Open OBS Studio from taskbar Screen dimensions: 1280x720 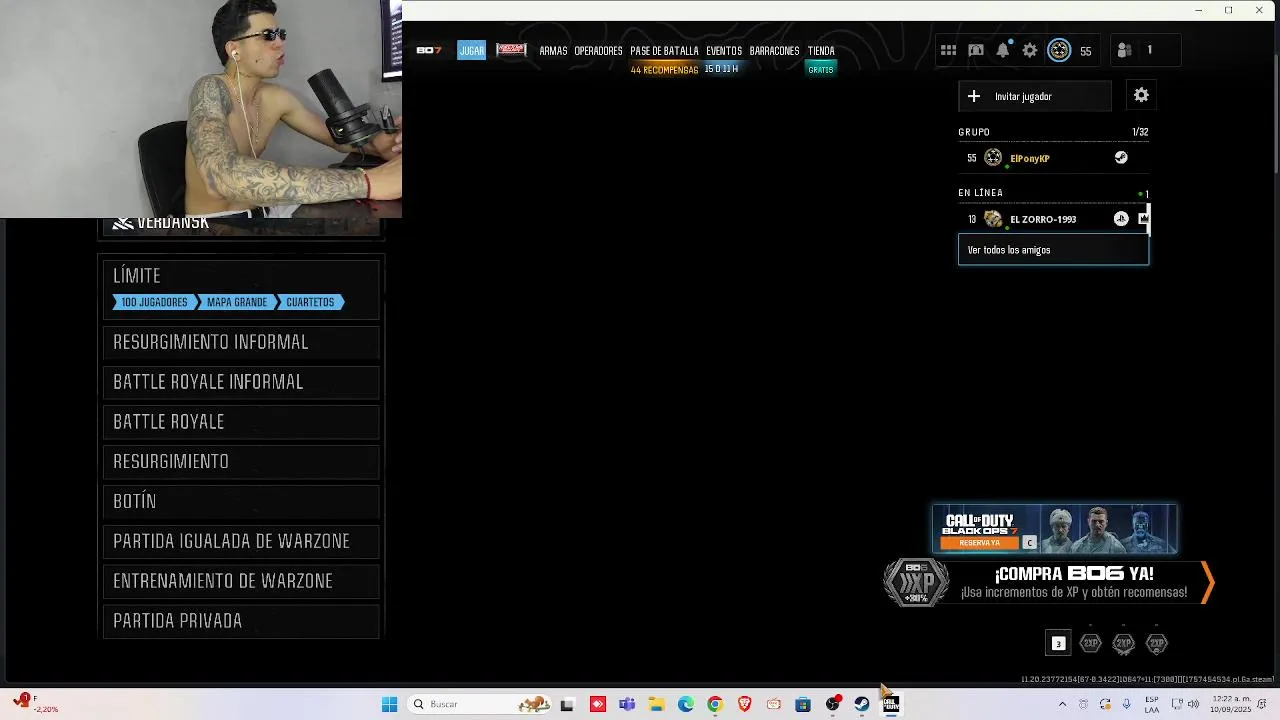(832, 704)
